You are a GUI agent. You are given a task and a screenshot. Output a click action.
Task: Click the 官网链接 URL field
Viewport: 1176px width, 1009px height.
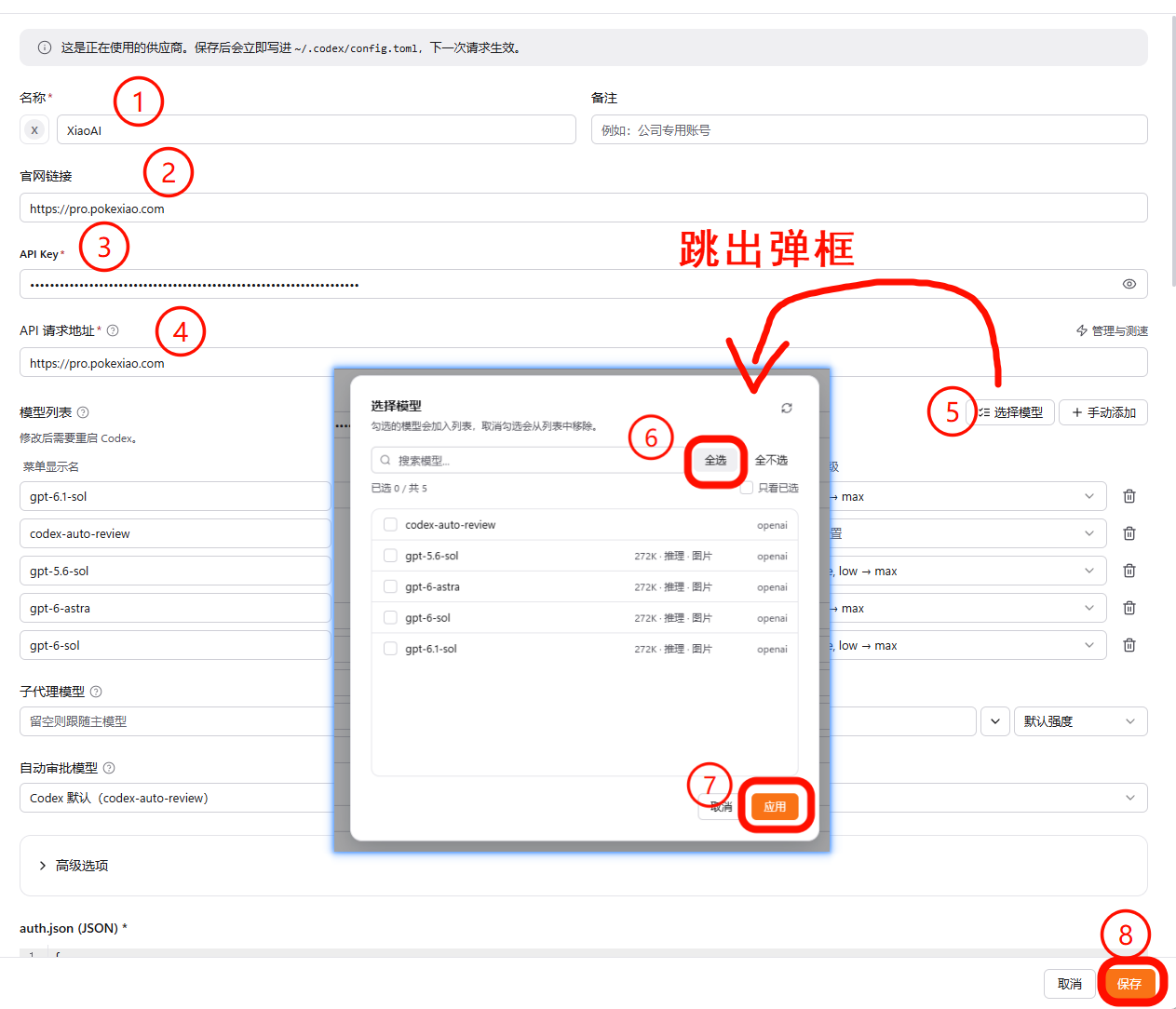(584, 208)
